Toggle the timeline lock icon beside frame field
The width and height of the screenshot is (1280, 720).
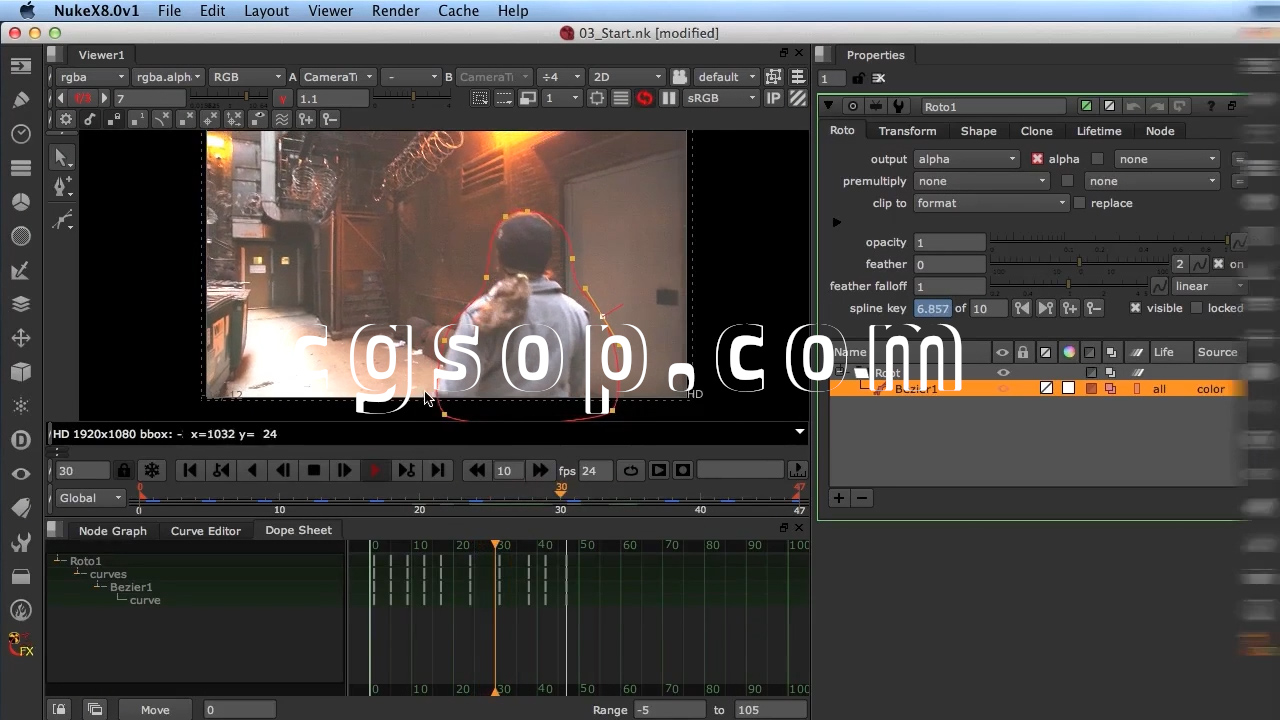(x=123, y=470)
